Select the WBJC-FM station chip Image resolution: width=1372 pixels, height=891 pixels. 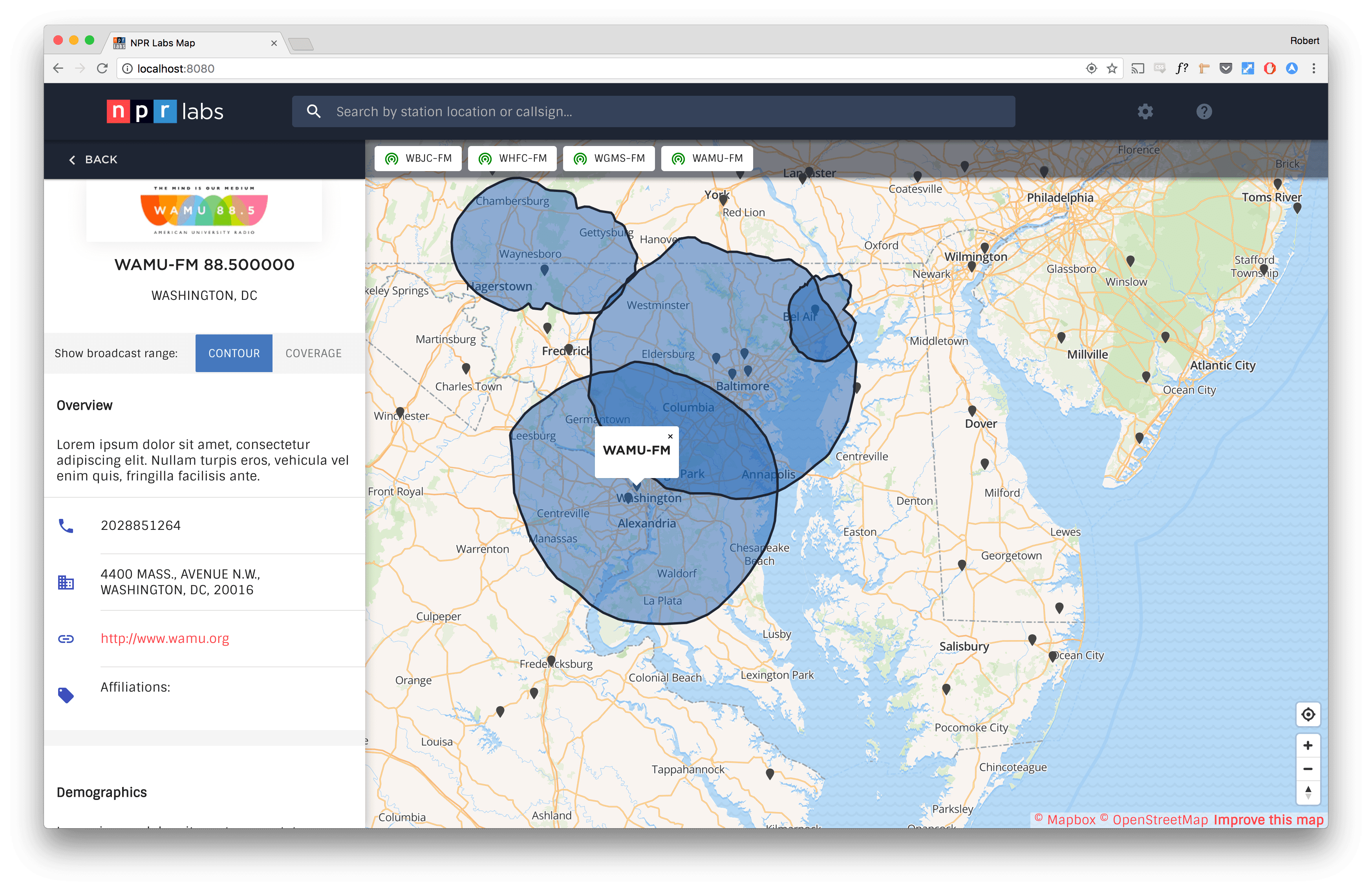pos(419,159)
